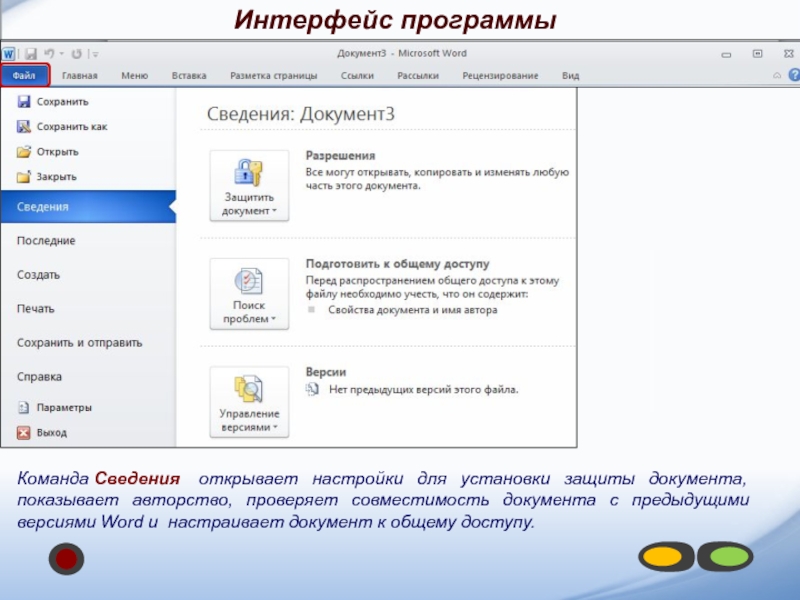Open Параметры from the backstage sidebar
800x600 pixels.
(x=64, y=408)
